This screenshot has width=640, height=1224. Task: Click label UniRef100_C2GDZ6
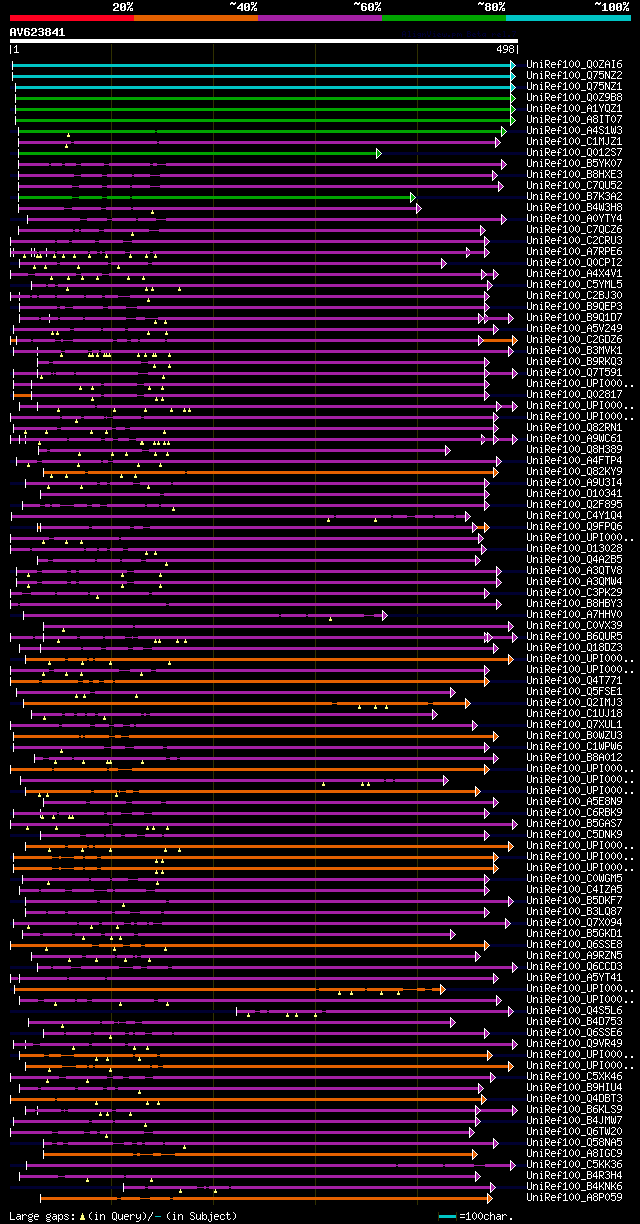574,339
